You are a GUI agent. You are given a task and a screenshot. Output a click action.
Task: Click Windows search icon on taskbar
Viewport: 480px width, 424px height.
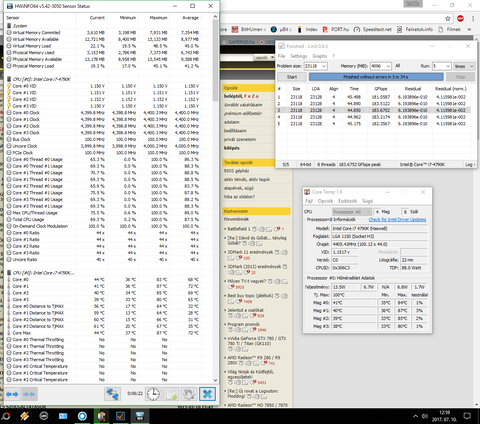point(6,416)
